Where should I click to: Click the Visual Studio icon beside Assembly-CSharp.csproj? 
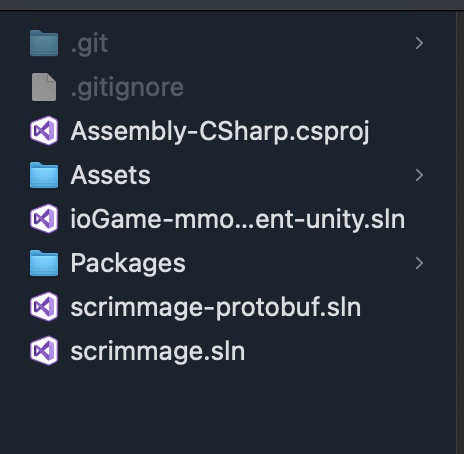[44, 131]
